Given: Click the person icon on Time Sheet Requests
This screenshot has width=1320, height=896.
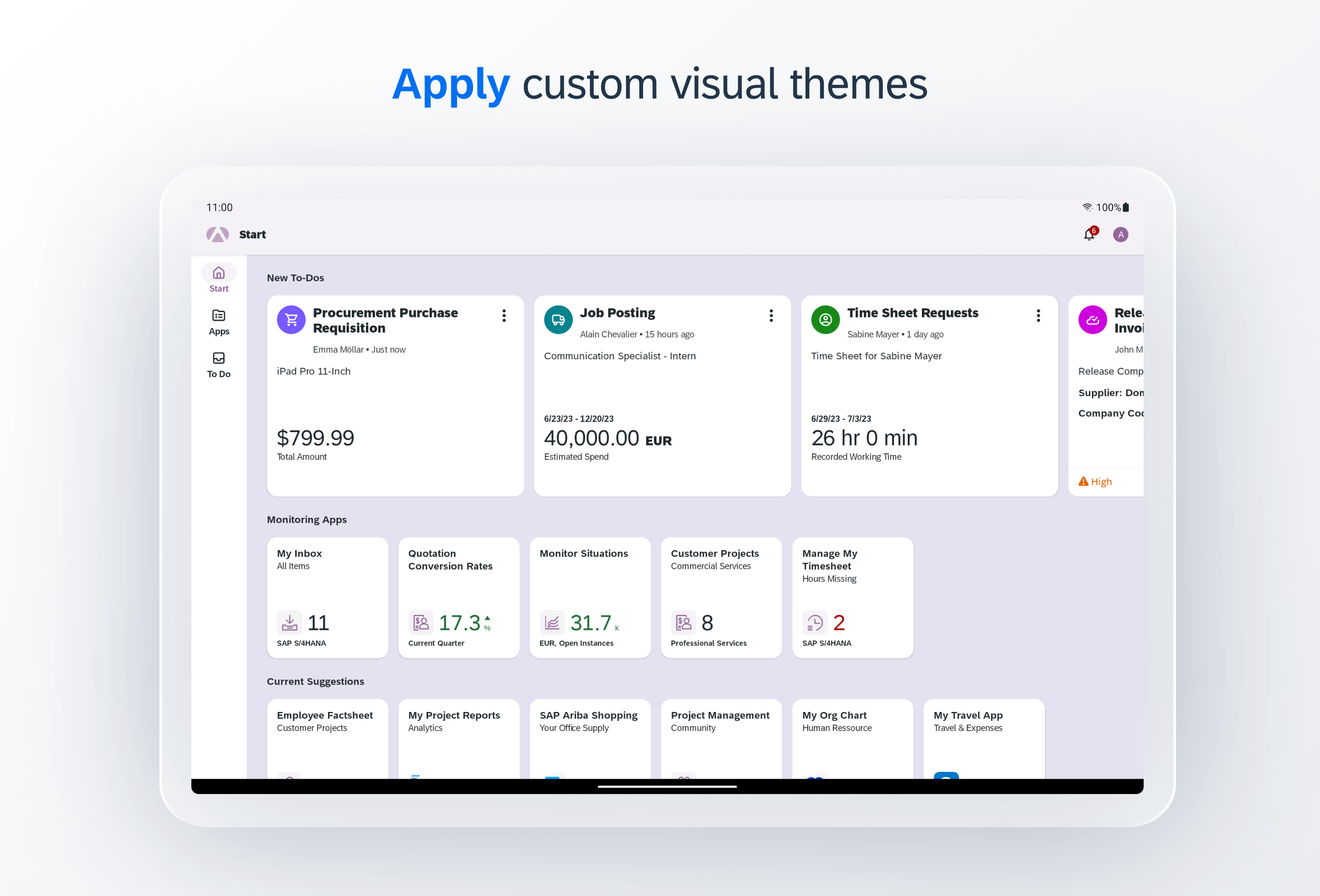Looking at the screenshot, I should pyautogui.click(x=825, y=320).
